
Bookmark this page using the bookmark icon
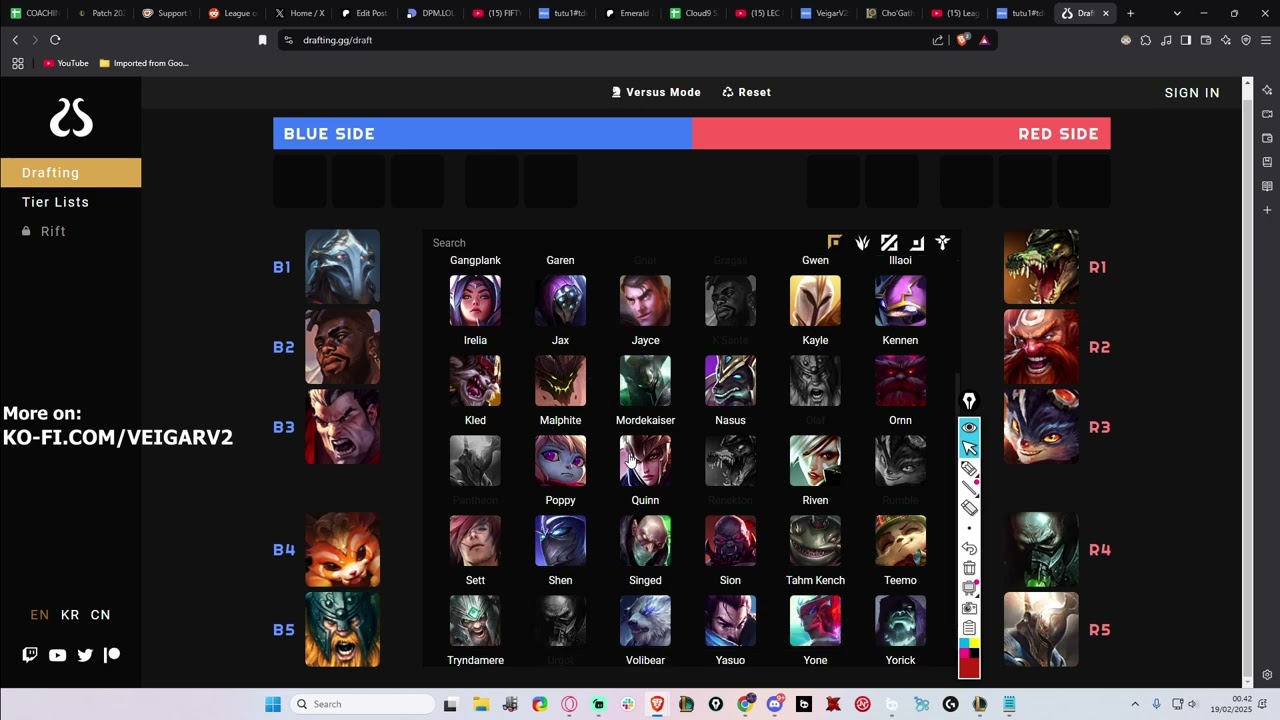click(263, 40)
